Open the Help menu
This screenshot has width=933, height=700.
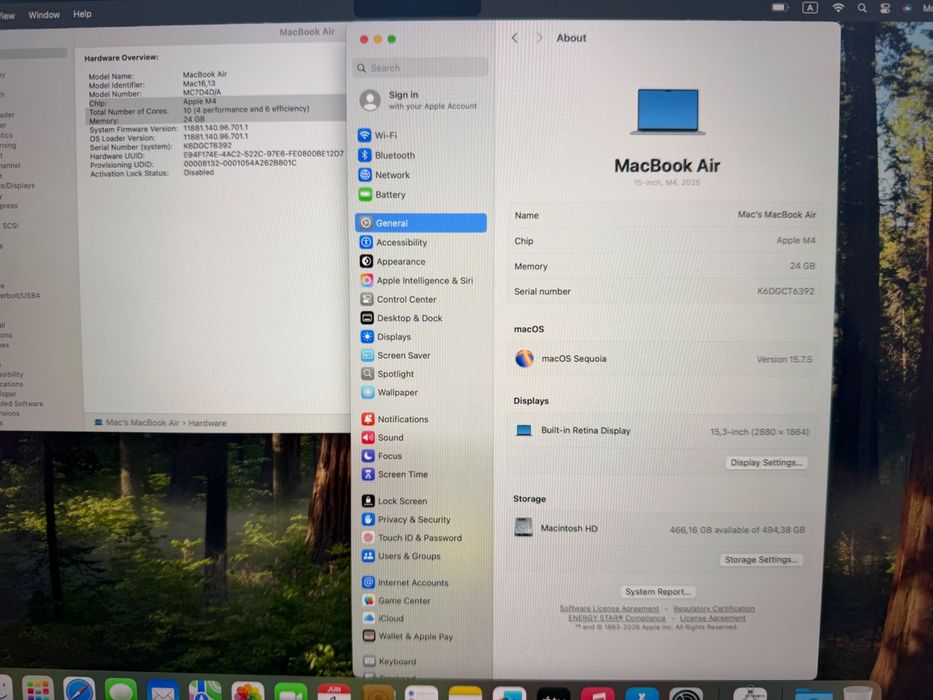tap(82, 14)
